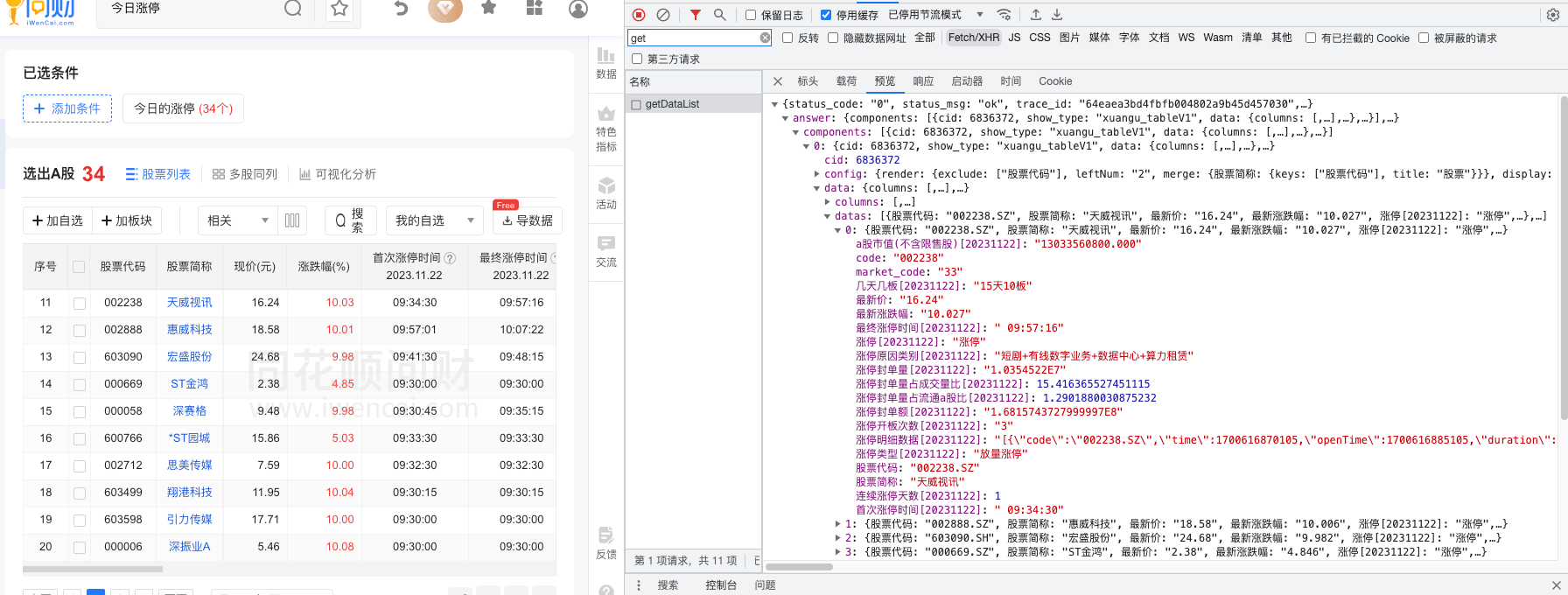The image size is (1568, 595).
Task: Click the export HAR download icon
Action: (1057, 15)
